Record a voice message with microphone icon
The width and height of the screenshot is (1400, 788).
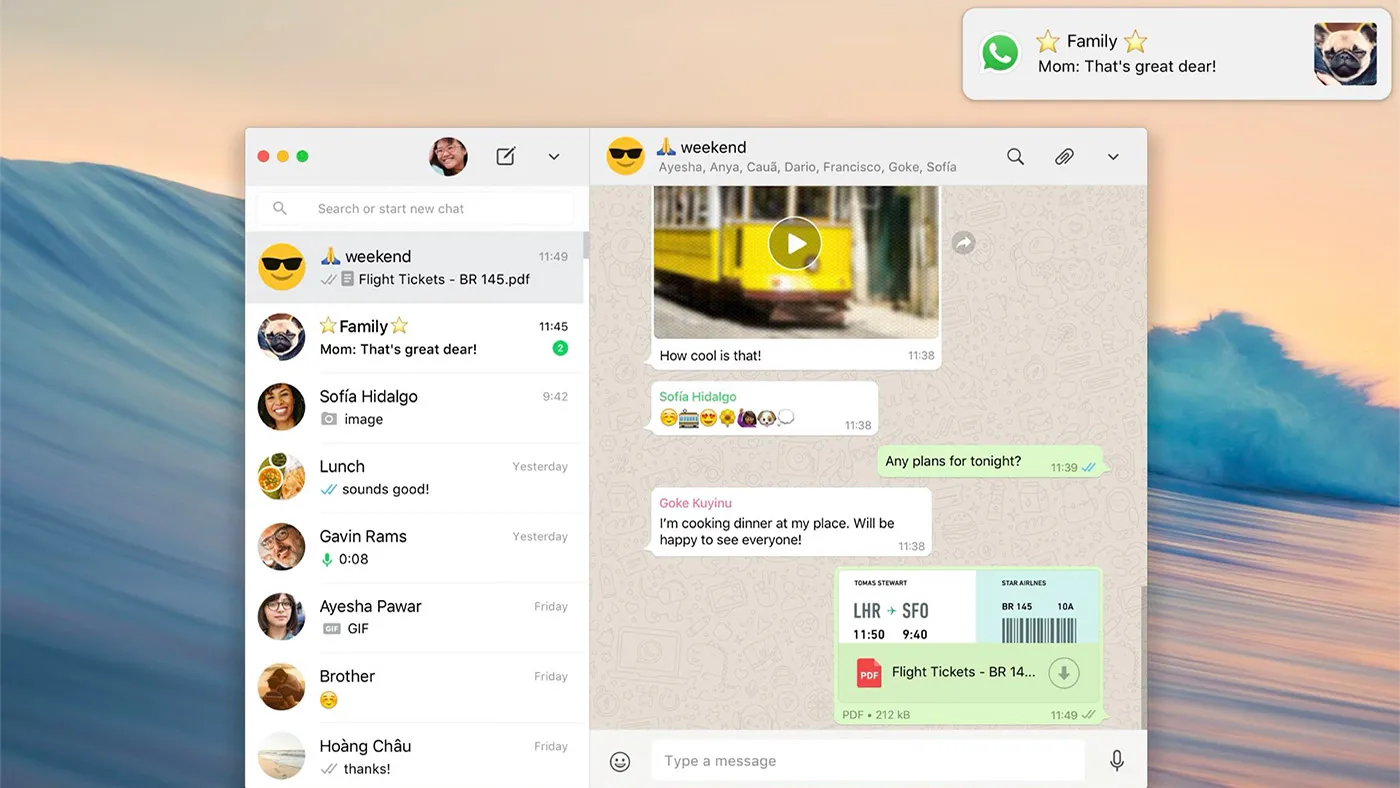click(1117, 761)
